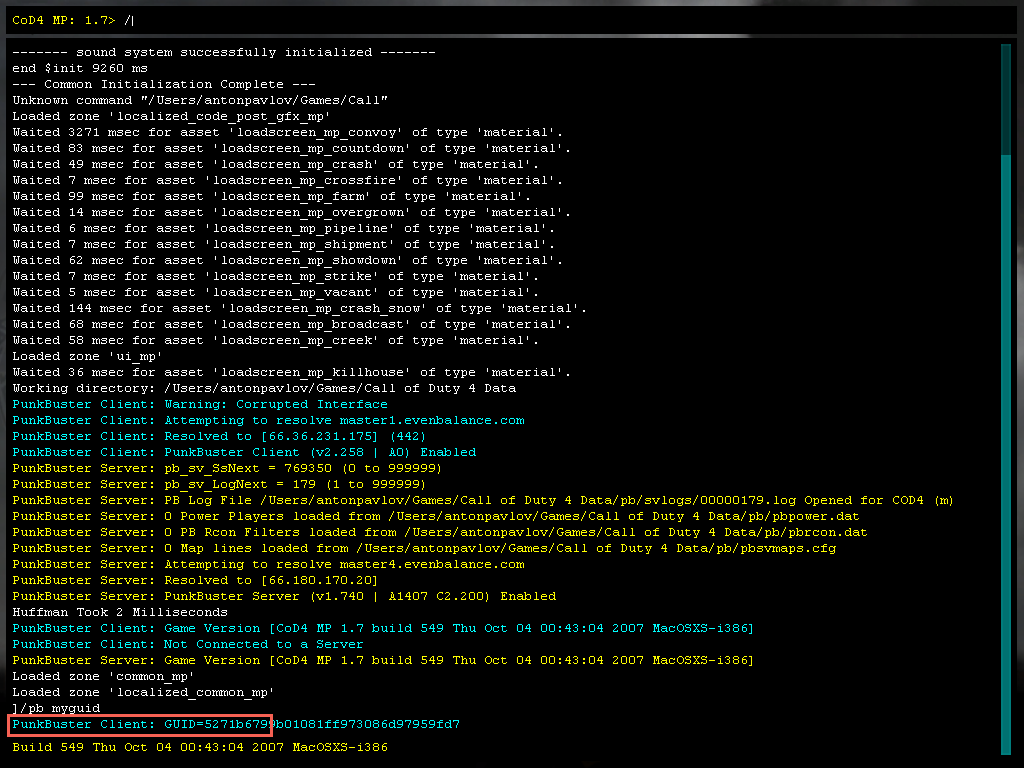1024x768 pixels.
Task: Click the 'loadscreen_mp_crash' 49 msec line
Action: point(276,164)
